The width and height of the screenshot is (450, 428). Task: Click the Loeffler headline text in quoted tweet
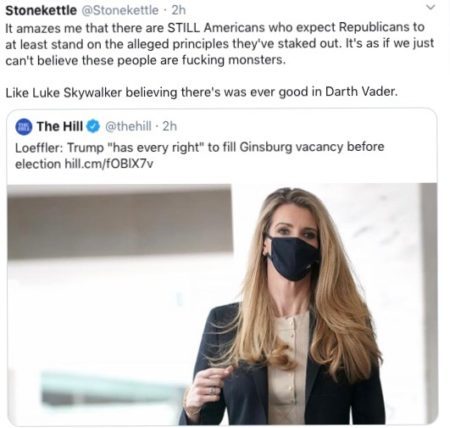pos(199,155)
